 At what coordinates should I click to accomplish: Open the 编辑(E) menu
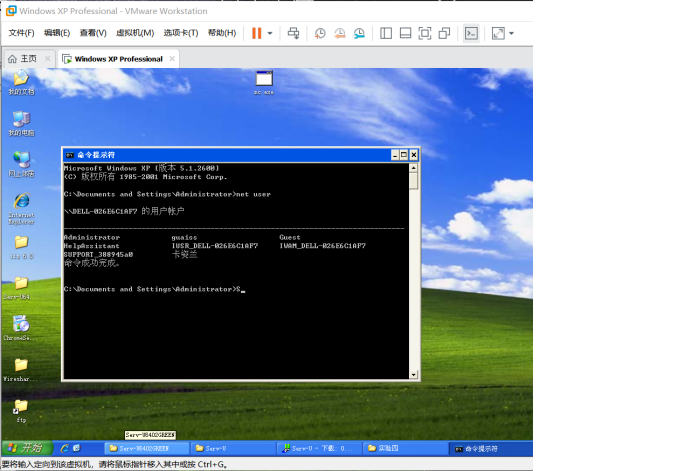coord(57,33)
